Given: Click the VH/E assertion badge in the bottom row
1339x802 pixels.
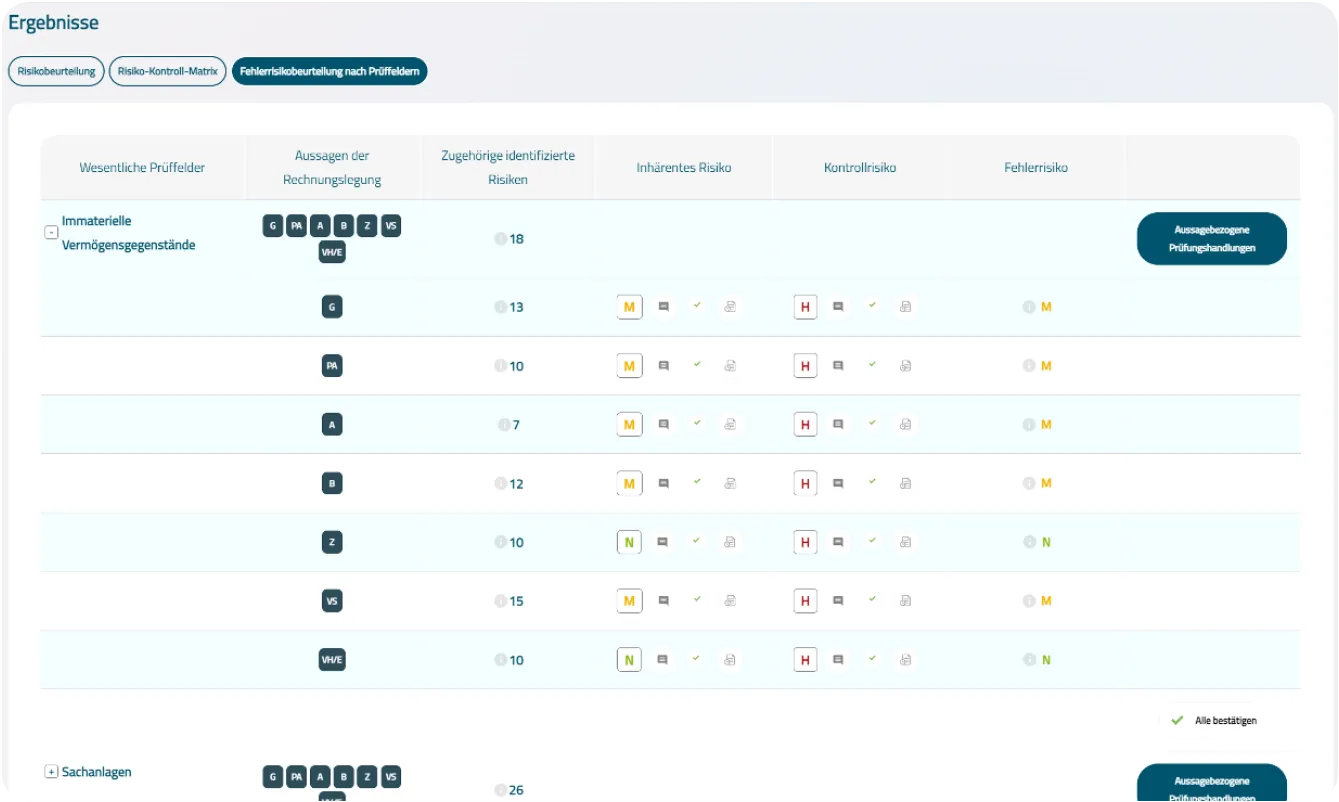Looking at the screenshot, I should pos(332,660).
